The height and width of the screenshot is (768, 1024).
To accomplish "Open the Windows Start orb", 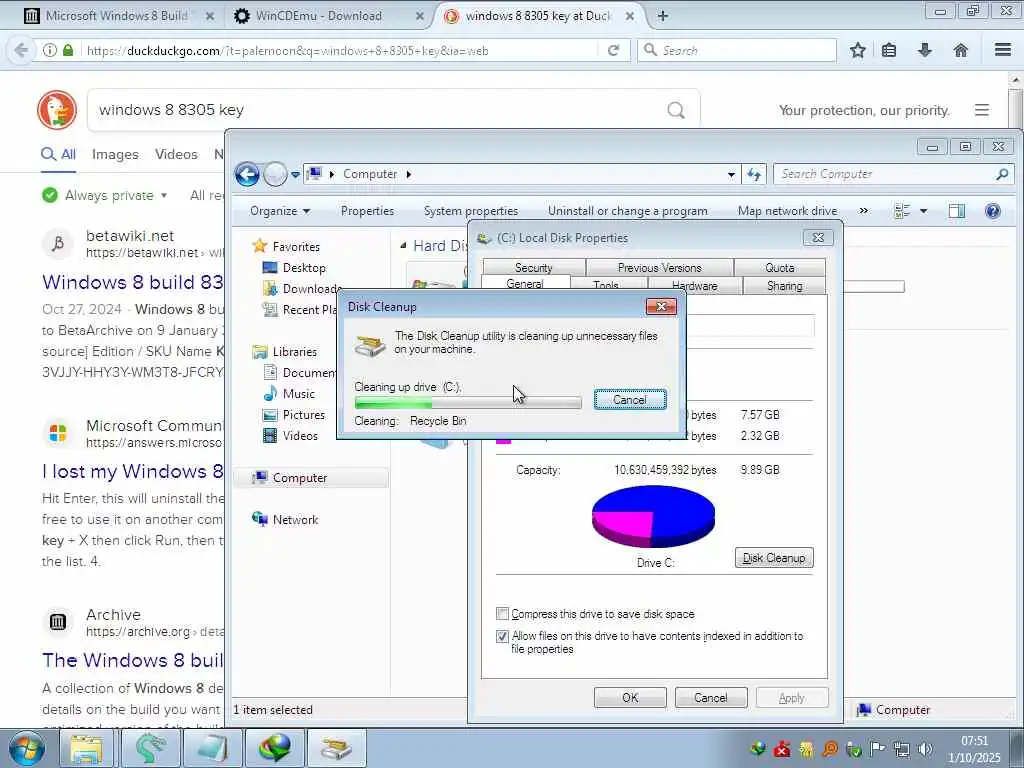I will point(26,748).
